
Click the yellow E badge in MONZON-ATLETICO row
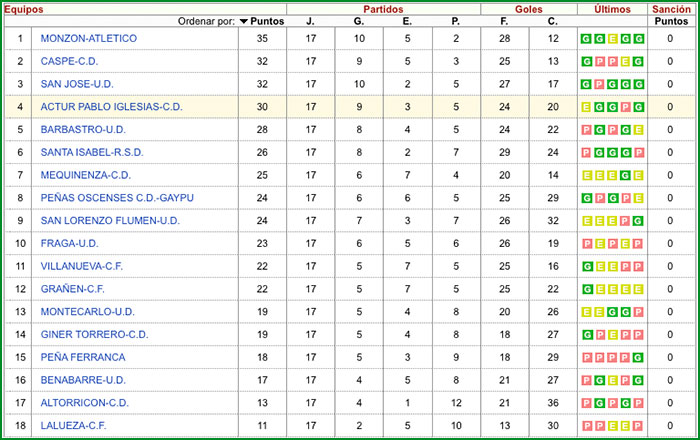click(x=612, y=39)
